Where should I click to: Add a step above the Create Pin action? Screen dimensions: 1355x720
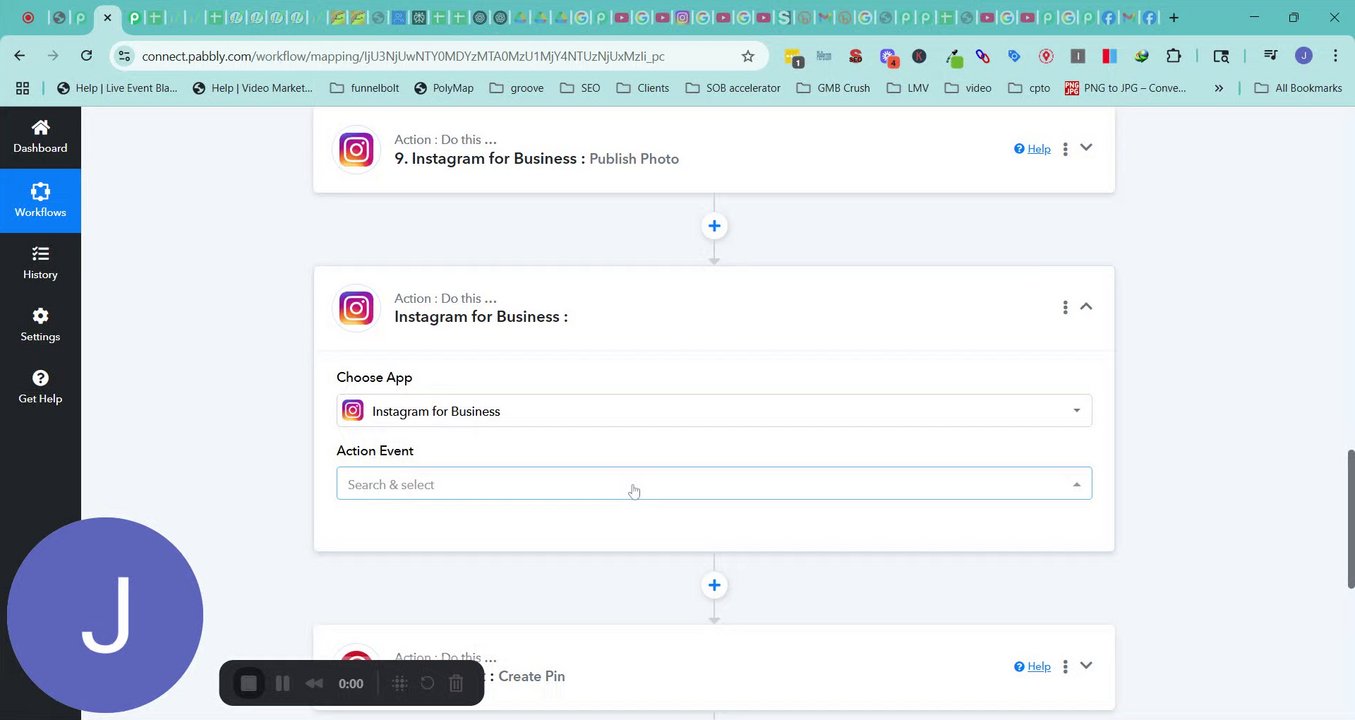point(714,585)
